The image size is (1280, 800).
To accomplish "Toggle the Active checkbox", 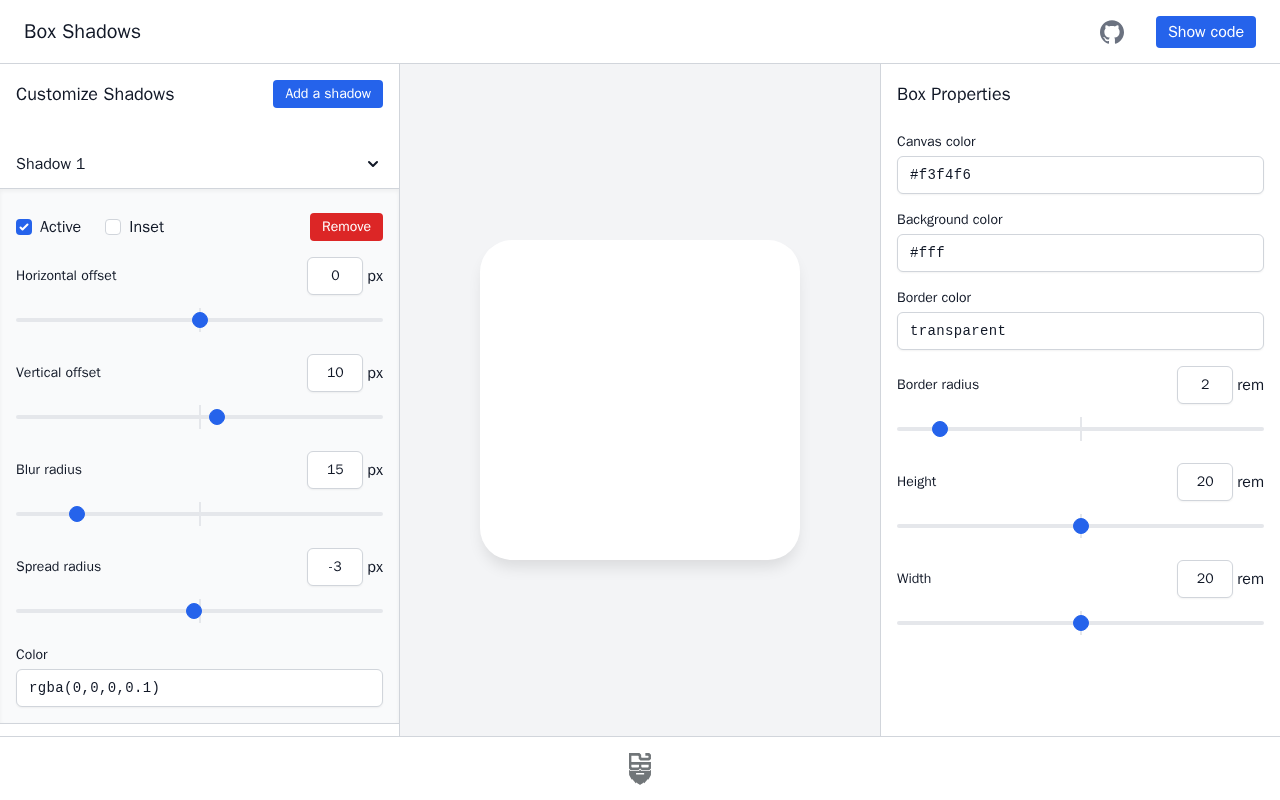I will pyautogui.click(x=24, y=227).
